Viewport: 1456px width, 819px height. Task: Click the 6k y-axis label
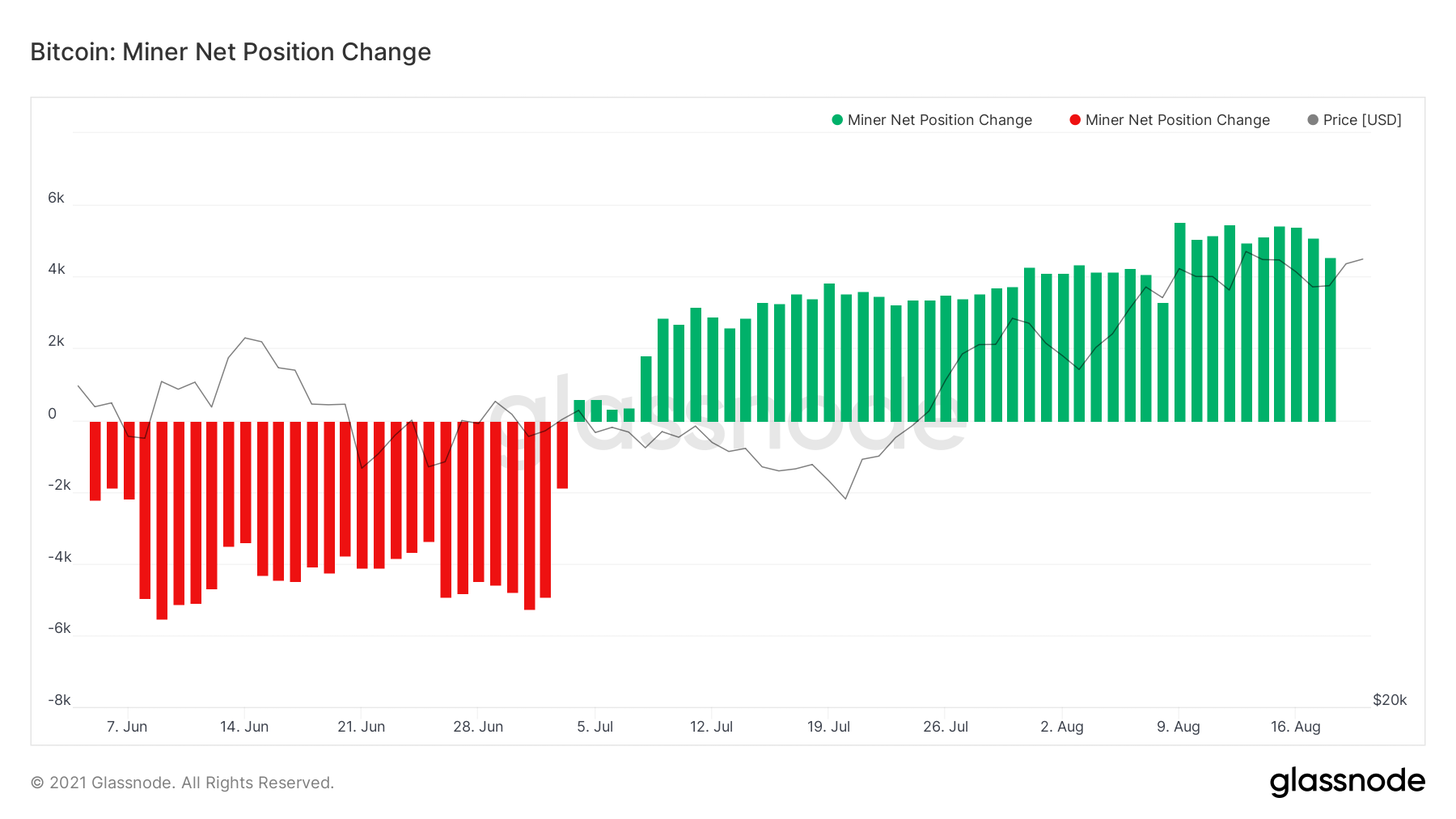coord(56,199)
